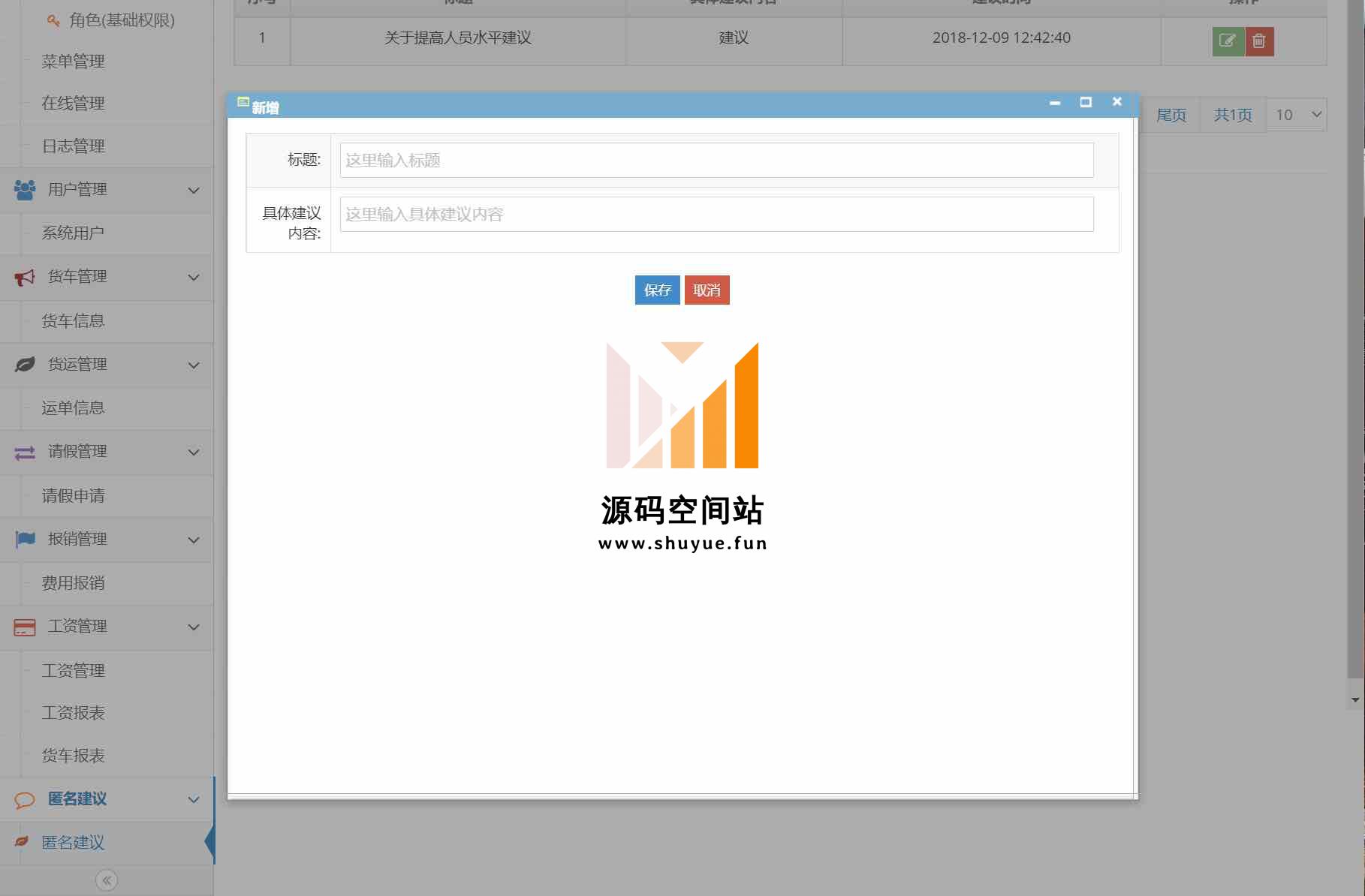1365x896 pixels.
Task: Click the 报销管理 flag icon
Action: (25, 540)
